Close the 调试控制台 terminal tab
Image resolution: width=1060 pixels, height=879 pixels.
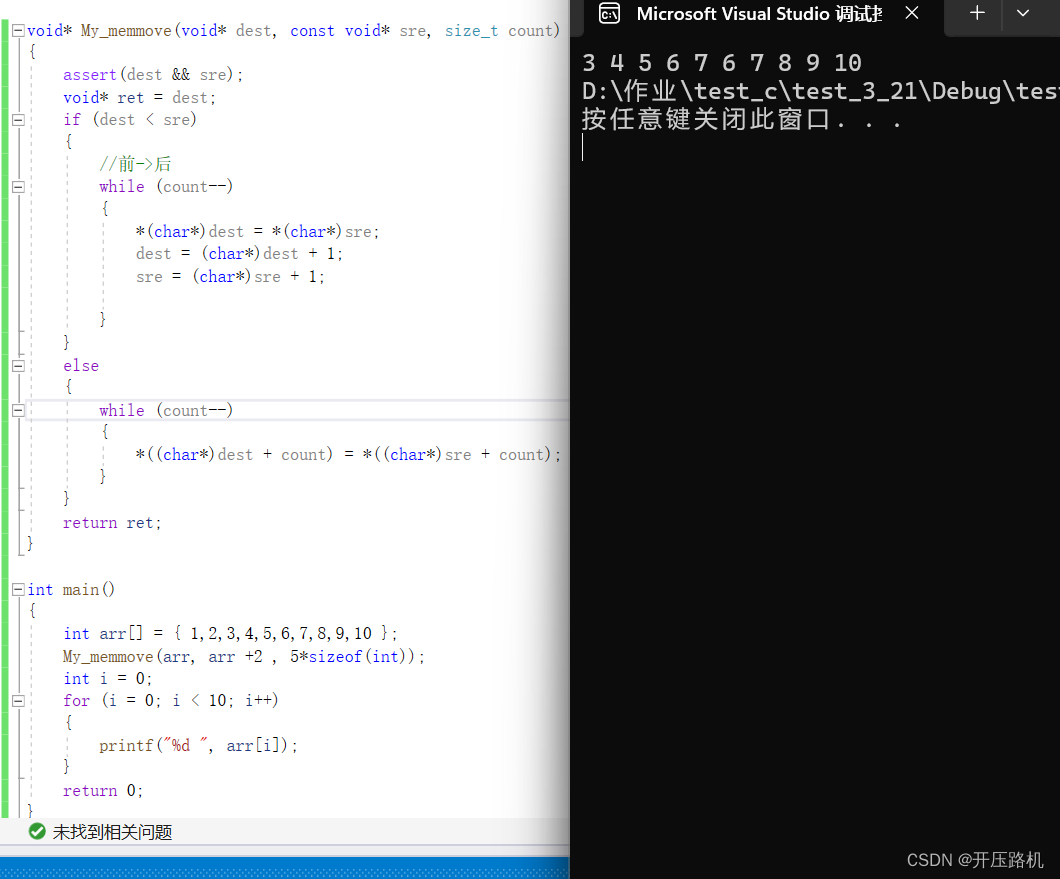click(911, 13)
